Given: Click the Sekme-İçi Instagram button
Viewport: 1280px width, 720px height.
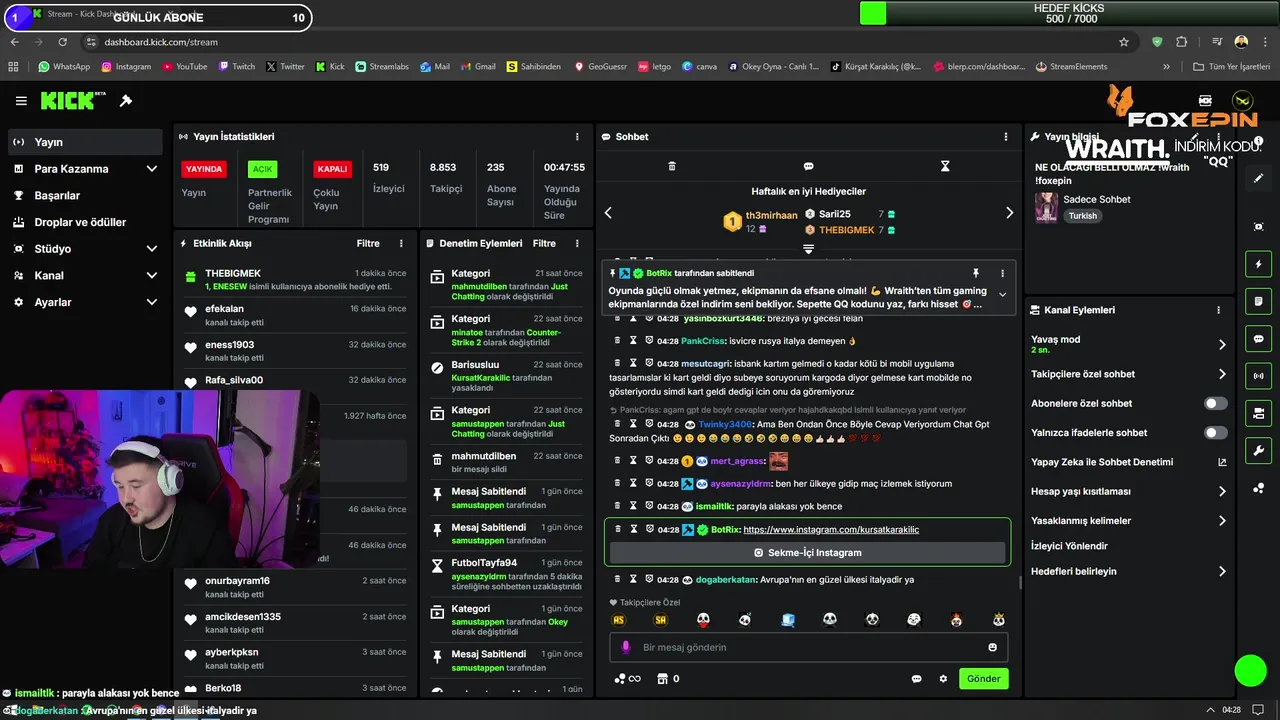Looking at the screenshot, I should point(807,552).
